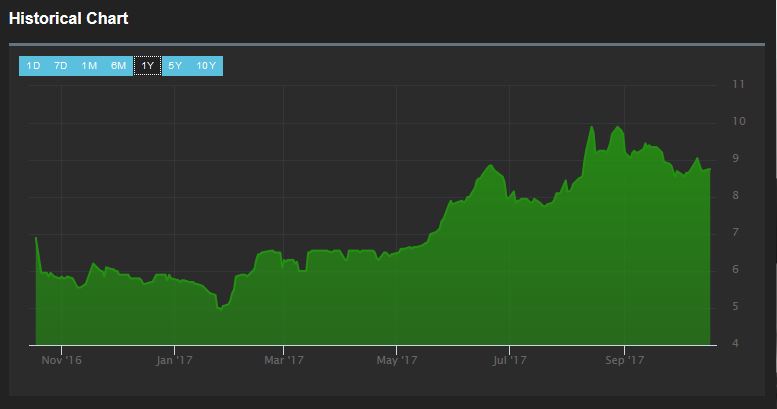Click the May '17 axis label
777x409 pixels.
pos(396,360)
